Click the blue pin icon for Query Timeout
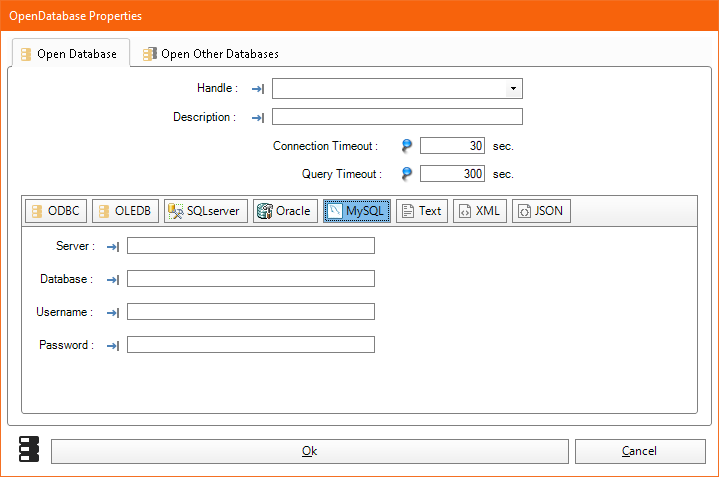The height and width of the screenshot is (477, 719). (x=406, y=174)
